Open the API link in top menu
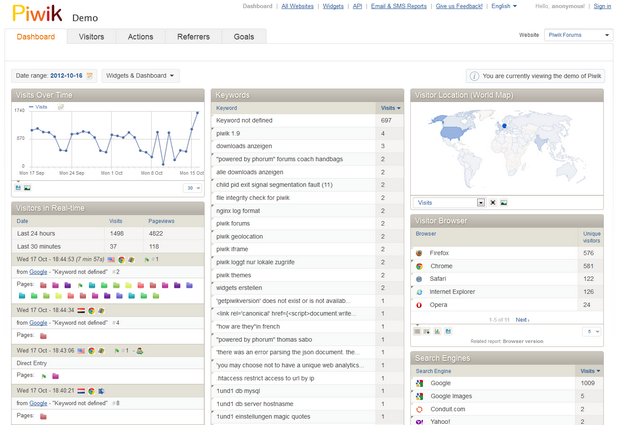618x425 pixels. pos(357,6)
